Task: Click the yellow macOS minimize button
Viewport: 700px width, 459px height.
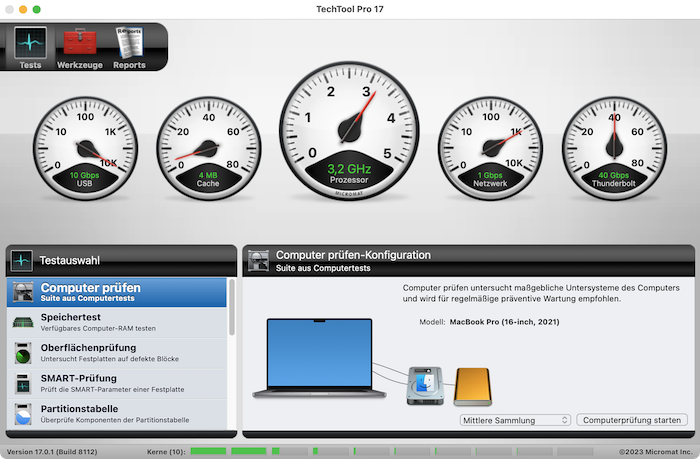Action: pos(23,9)
